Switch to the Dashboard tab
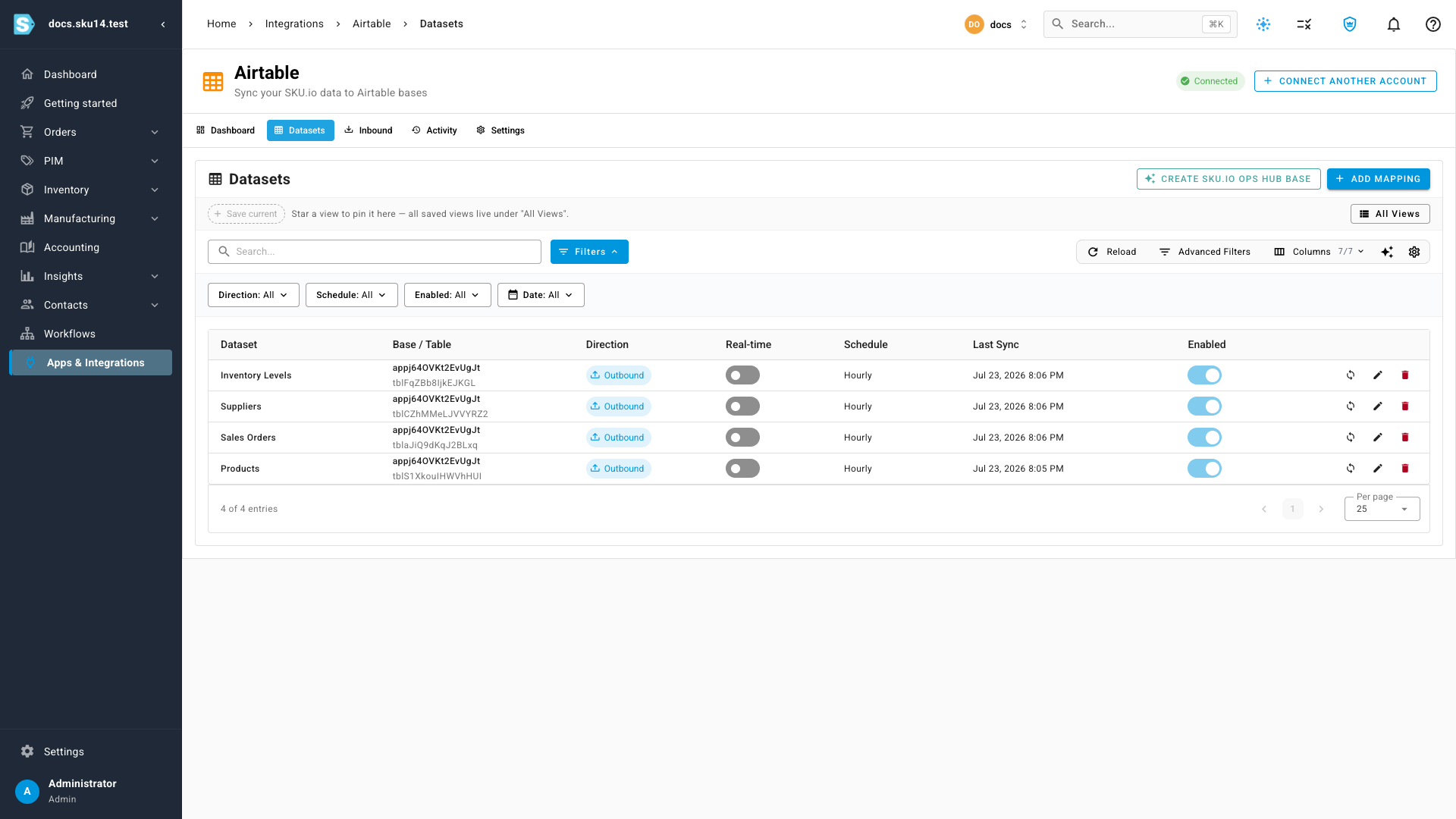This screenshot has height=819, width=1456. click(x=225, y=130)
